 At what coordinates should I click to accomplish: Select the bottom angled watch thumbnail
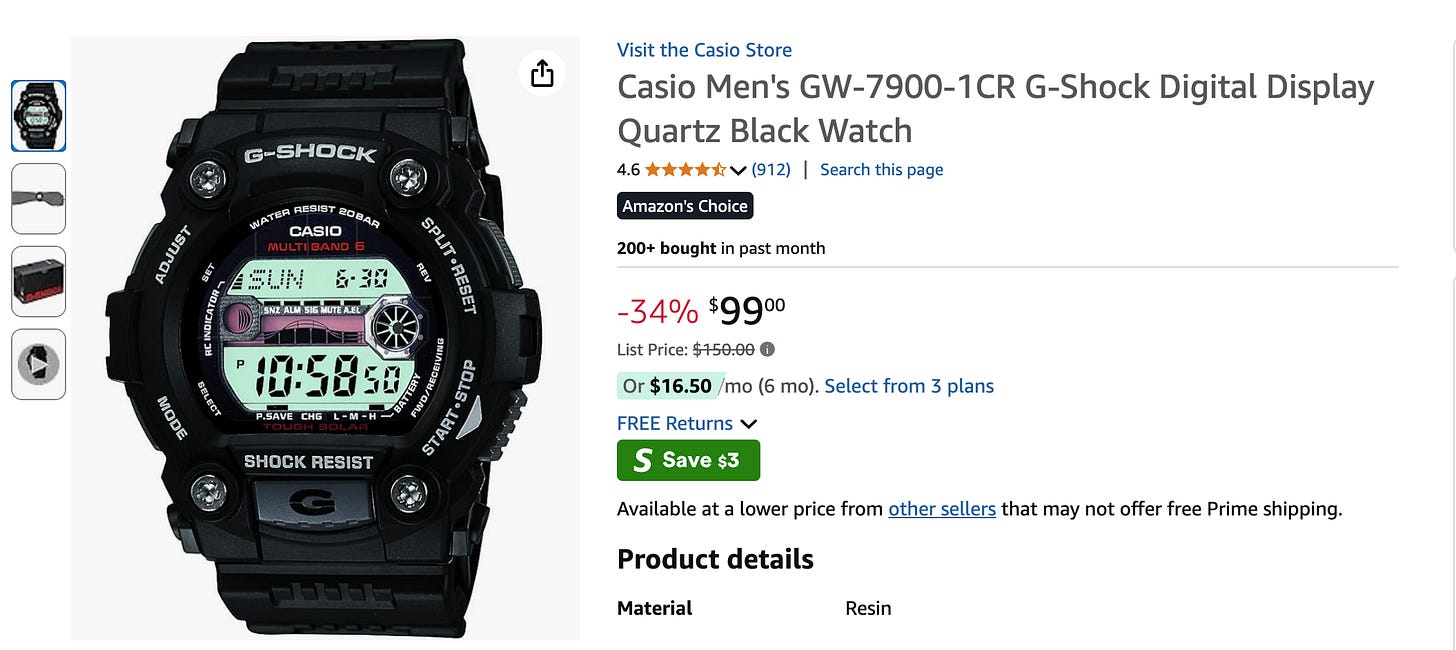38,364
